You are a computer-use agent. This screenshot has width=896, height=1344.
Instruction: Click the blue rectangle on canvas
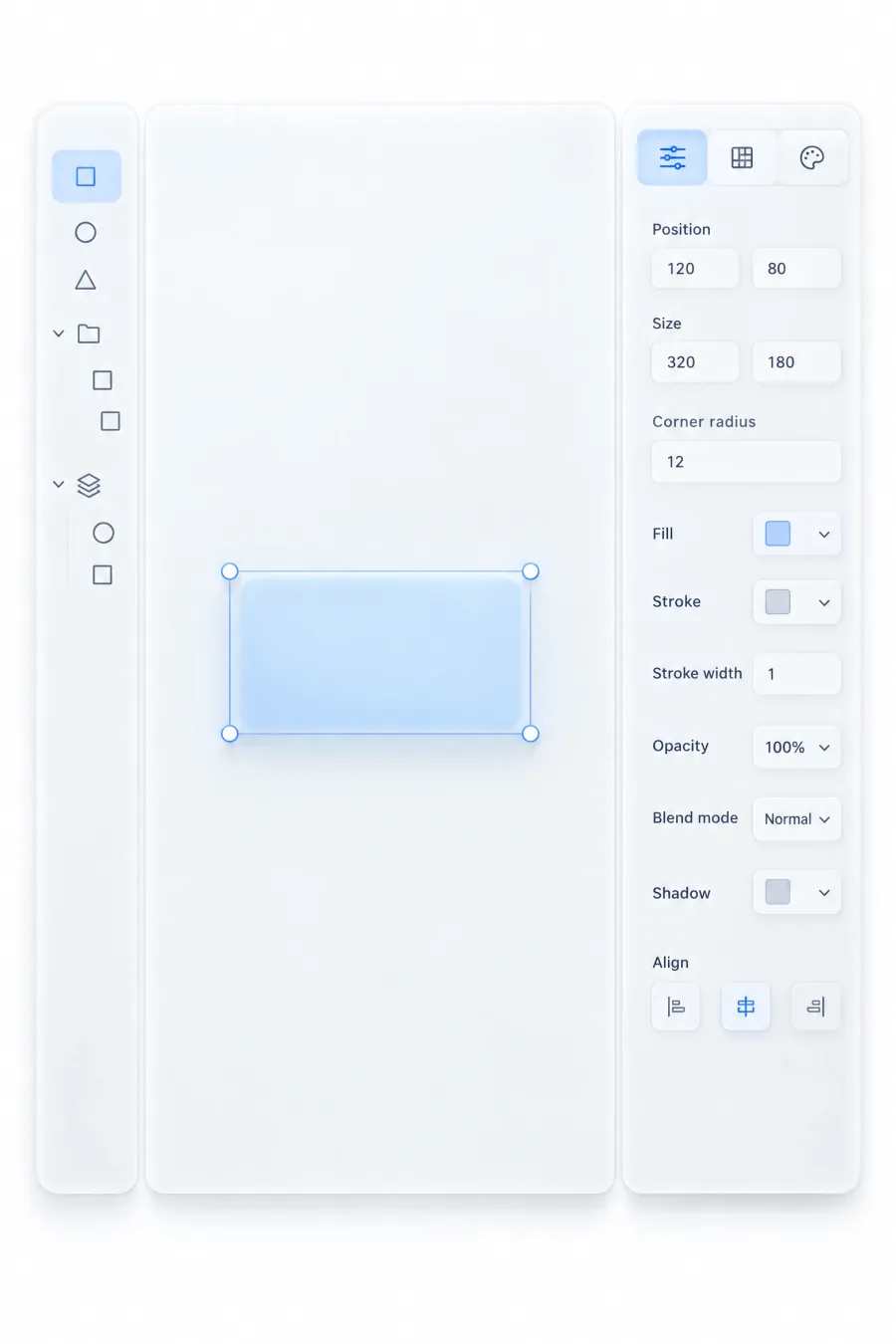click(x=380, y=653)
